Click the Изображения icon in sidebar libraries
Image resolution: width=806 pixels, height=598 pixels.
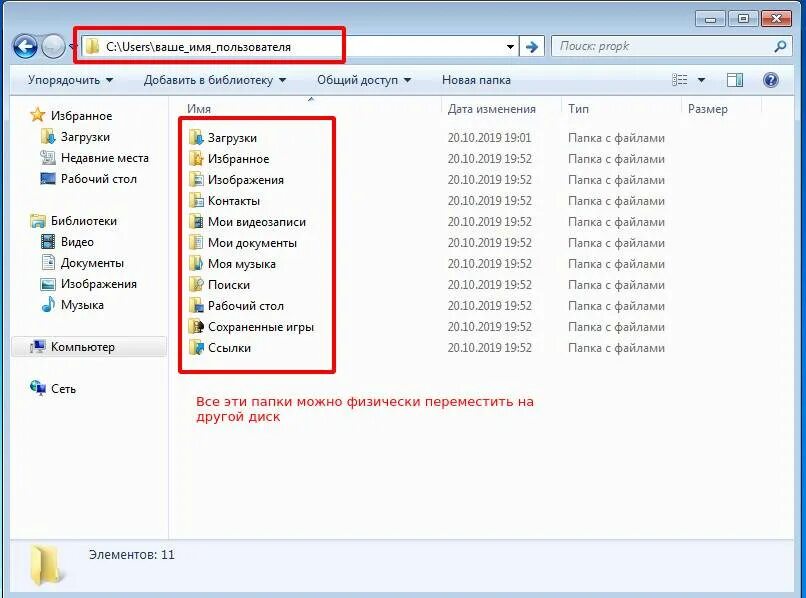tap(47, 284)
